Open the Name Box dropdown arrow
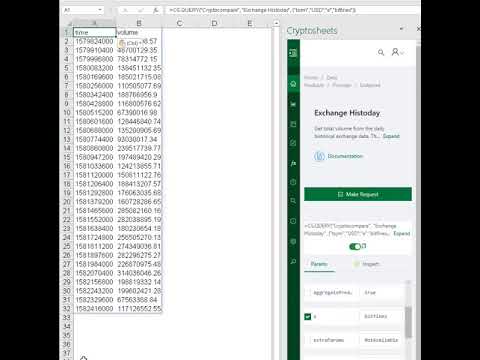The image size is (480, 360). [100, 10]
